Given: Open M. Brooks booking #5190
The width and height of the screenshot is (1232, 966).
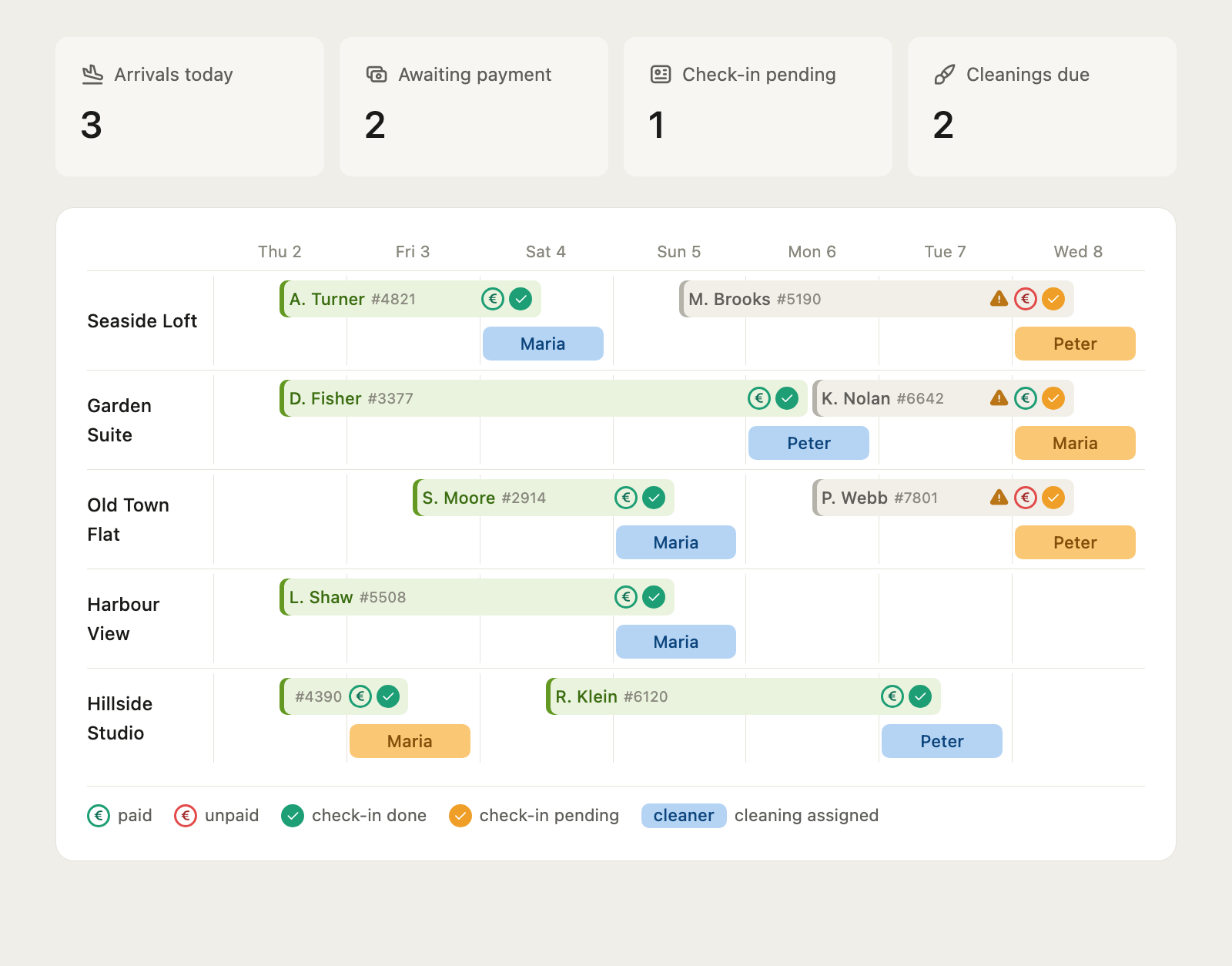Looking at the screenshot, I should coord(876,298).
